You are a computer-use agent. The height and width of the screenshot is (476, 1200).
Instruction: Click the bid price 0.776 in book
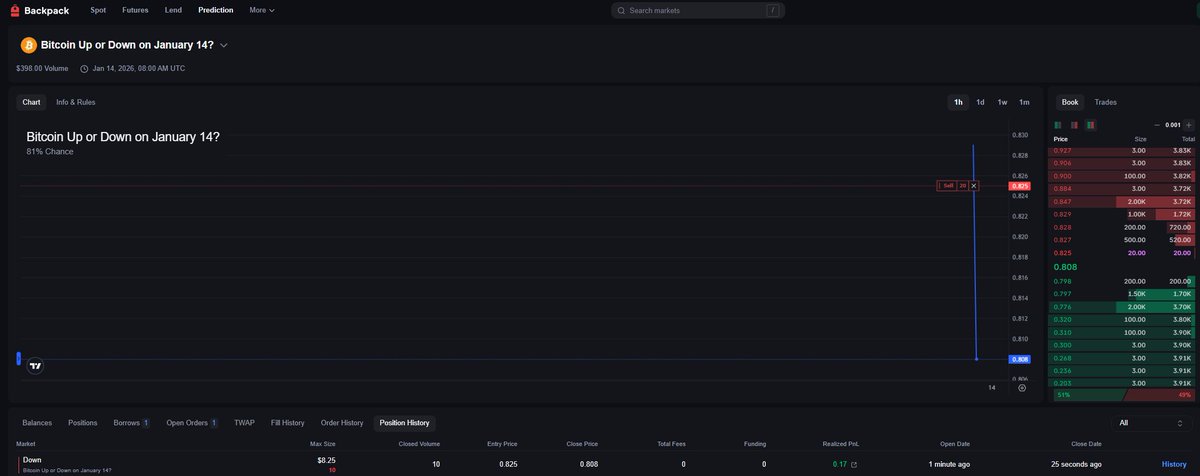[x=1062, y=307]
